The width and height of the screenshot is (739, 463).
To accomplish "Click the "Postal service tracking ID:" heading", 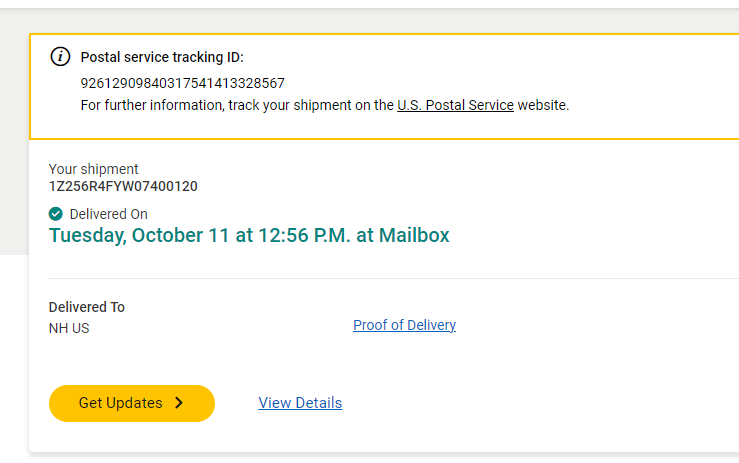I will click(x=162, y=57).
